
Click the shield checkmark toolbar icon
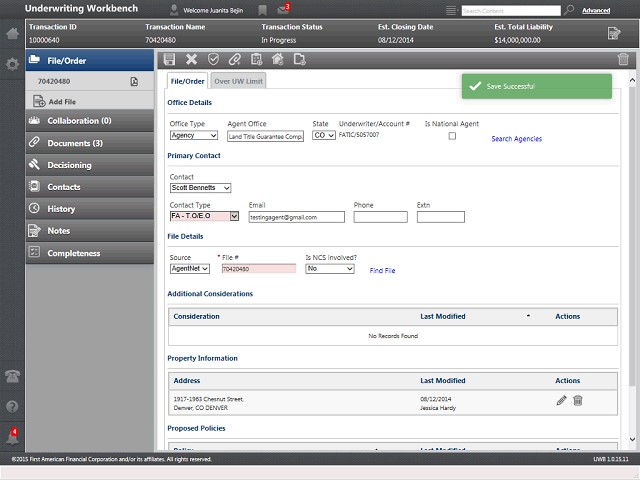click(x=213, y=60)
